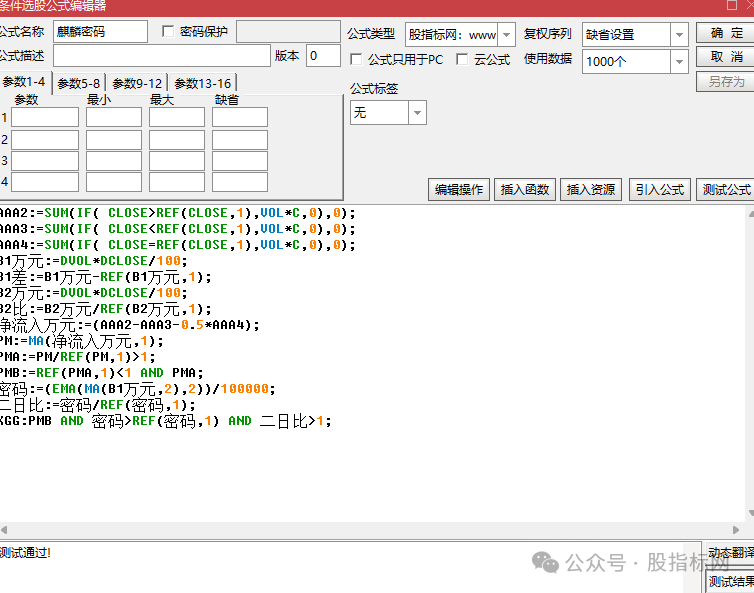The height and width of the screenshot is (593, 754).
Task: Click row 1 最大 field
Action: click(x=177, y=117)
